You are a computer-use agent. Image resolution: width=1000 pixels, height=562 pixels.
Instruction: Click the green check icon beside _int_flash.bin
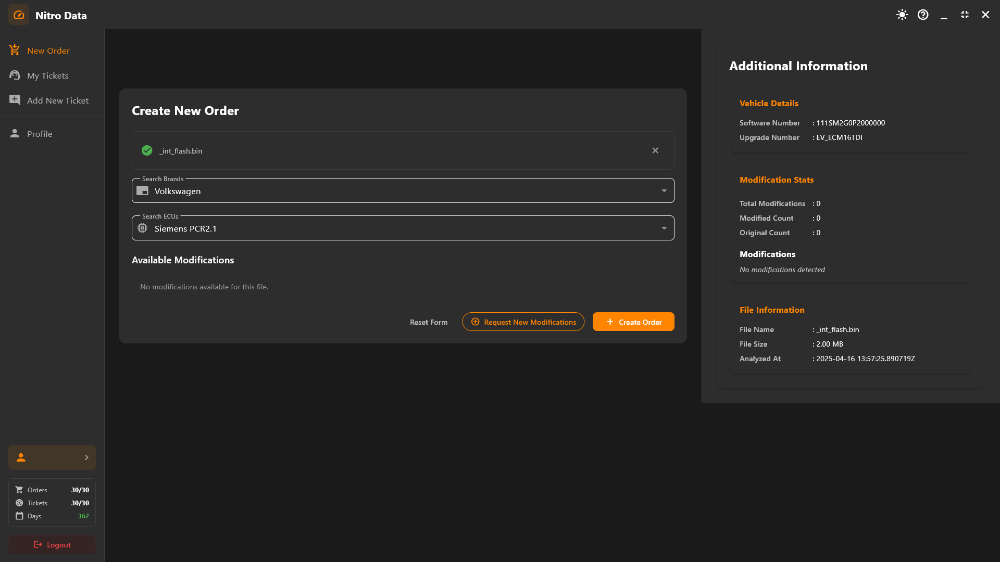tap(147, 151)
